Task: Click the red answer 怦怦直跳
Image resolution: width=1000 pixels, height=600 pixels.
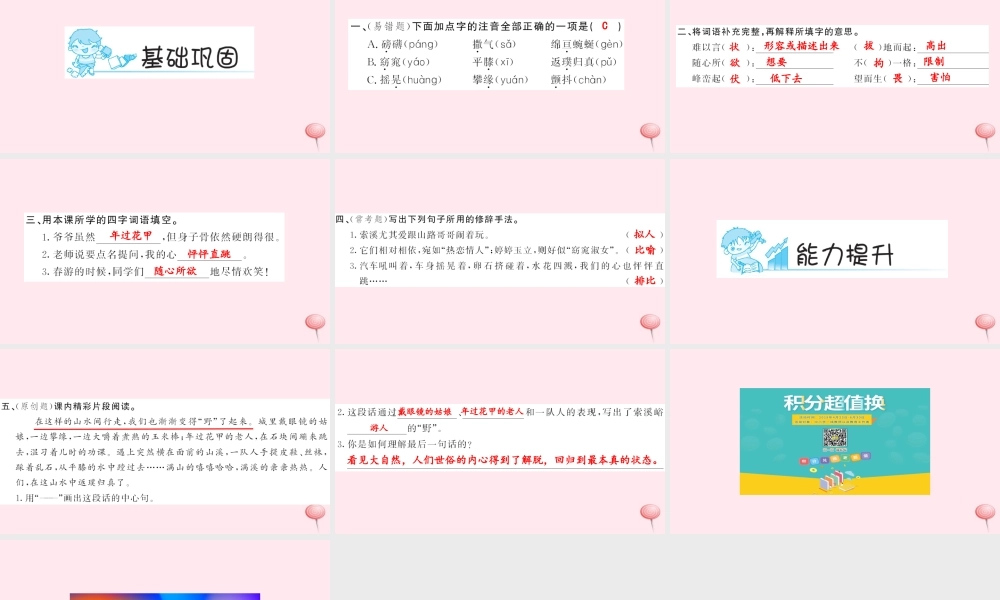Action: (x=209, y=254)
